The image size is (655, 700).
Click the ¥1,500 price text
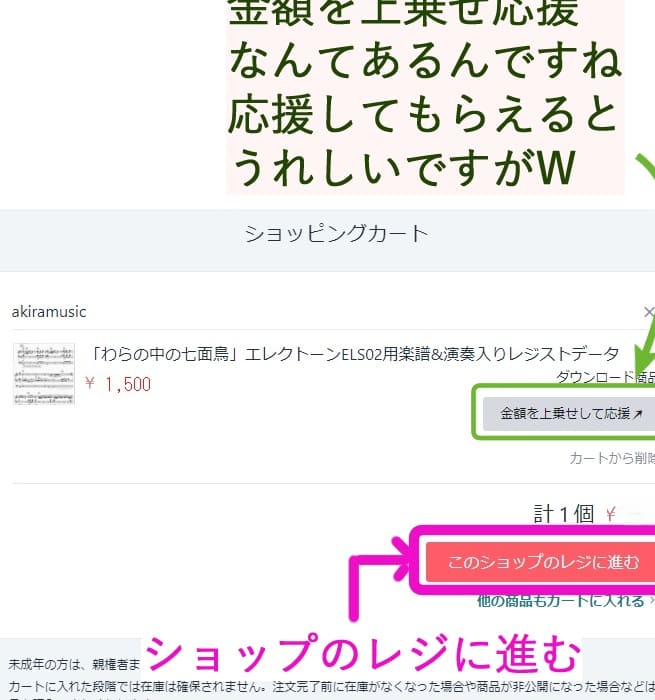(x=118, y=384)
